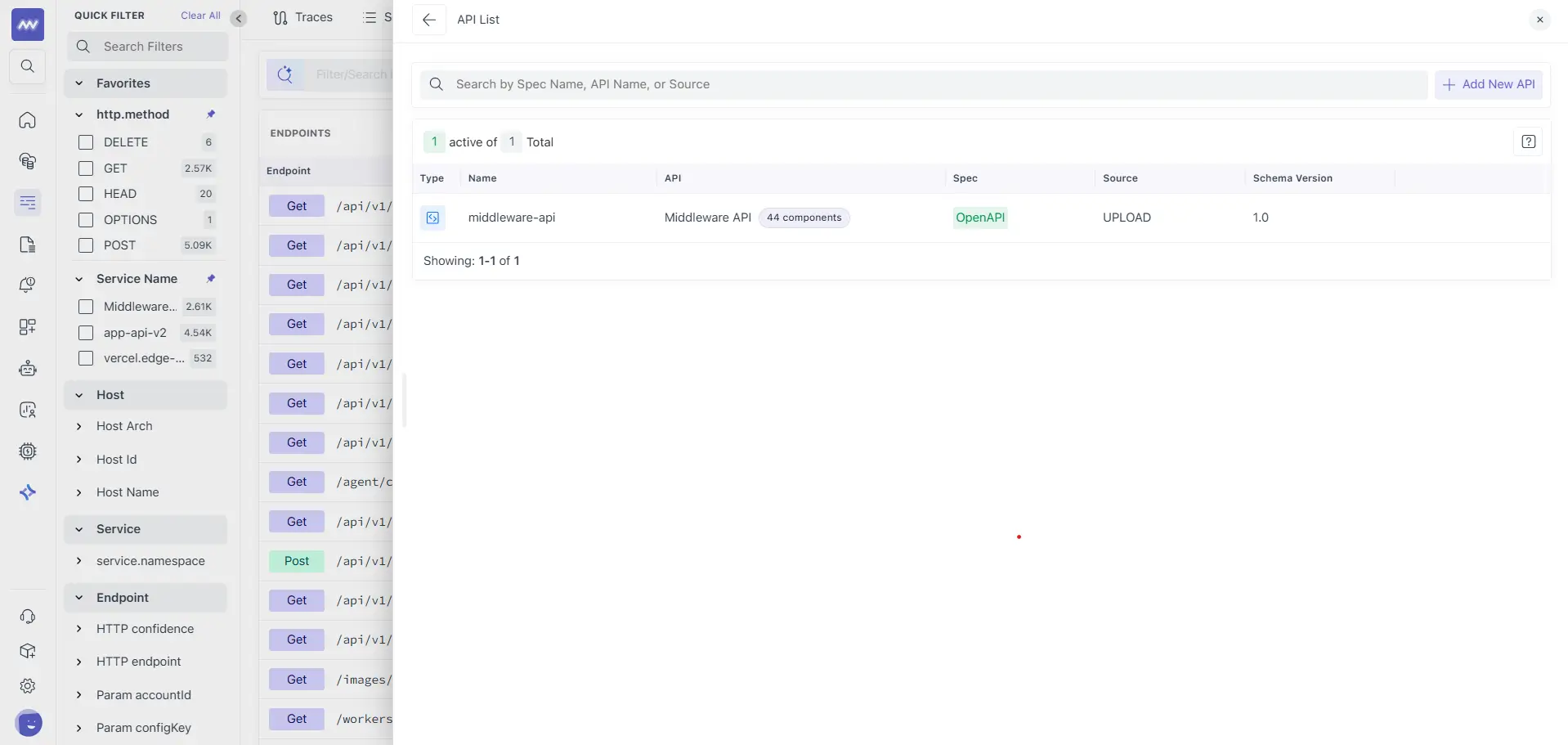Open the support headset icon near bottom
Viewport: 1568px width, 745px height.
27,616
